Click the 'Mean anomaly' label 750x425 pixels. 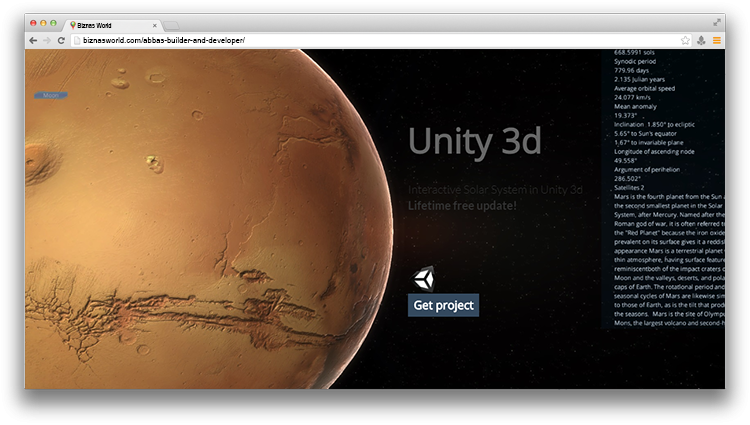click(x=635, y=107)
